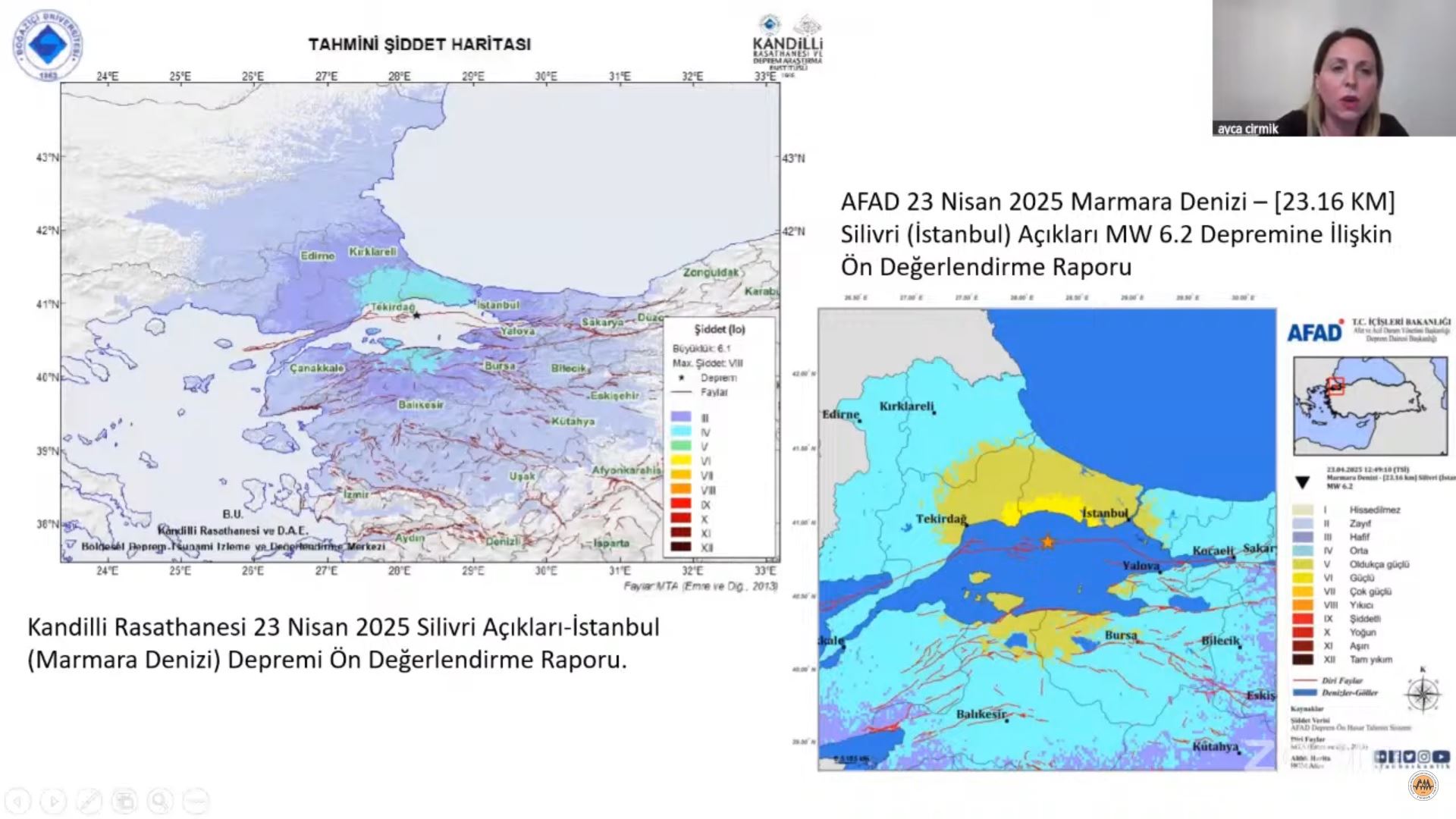Click the Kandilli report caption text

343,643
